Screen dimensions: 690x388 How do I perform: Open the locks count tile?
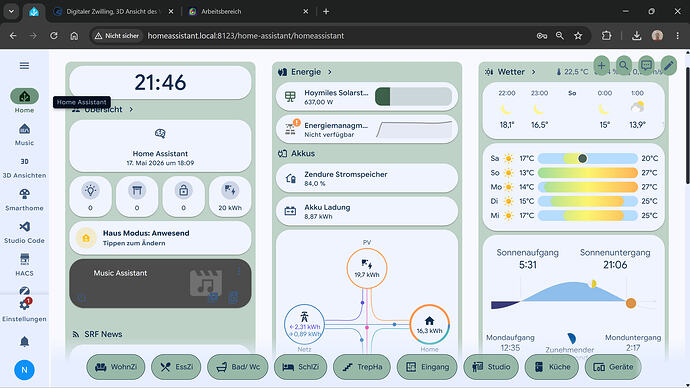[x=184, y=197]
